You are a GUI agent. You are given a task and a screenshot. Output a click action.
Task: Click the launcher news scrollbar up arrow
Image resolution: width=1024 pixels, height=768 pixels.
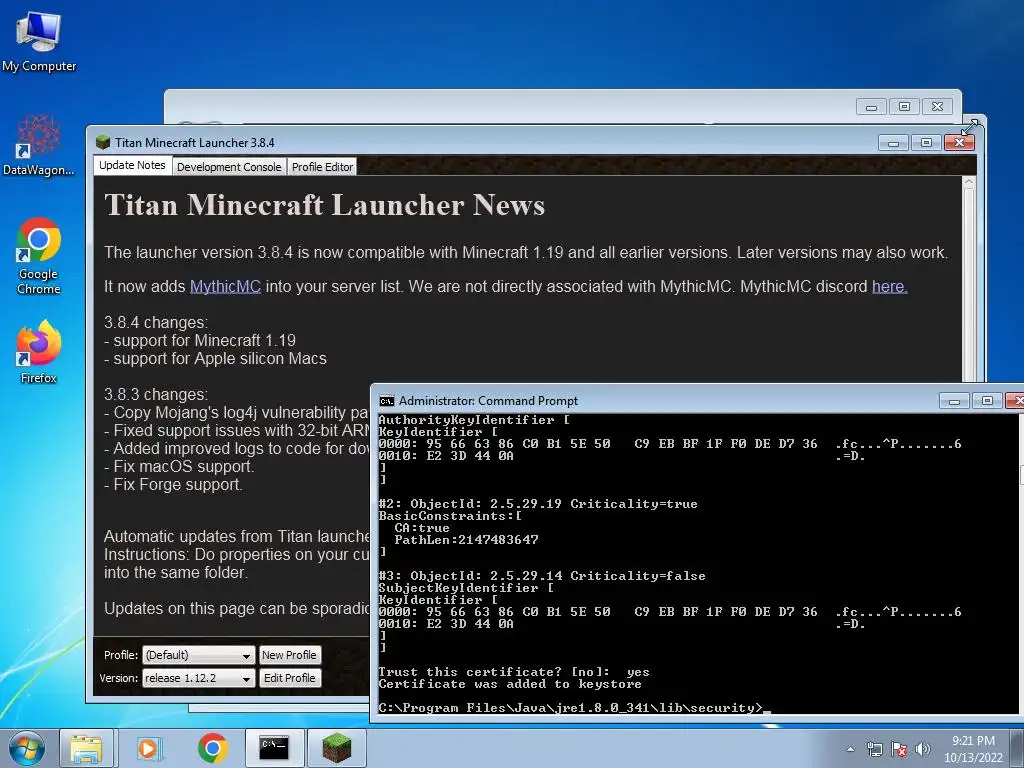pos(969,182)
